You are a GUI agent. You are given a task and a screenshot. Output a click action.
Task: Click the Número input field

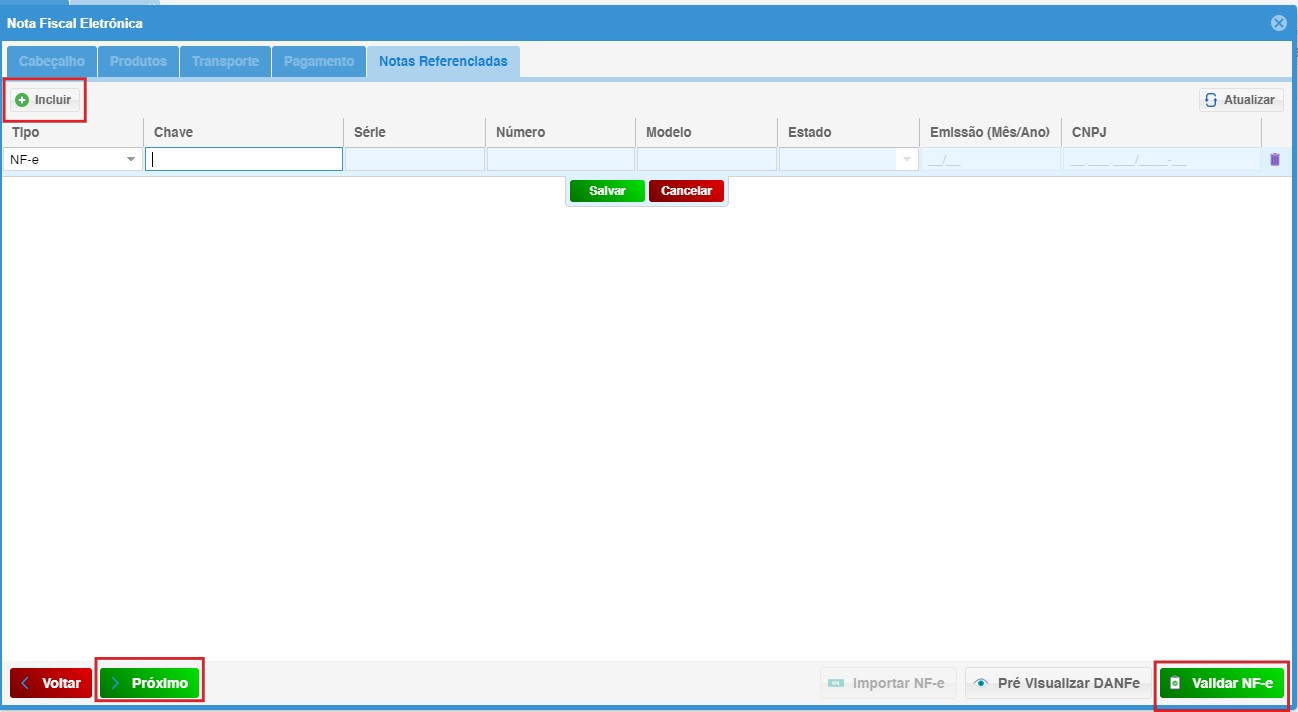[x=560, y=160]
